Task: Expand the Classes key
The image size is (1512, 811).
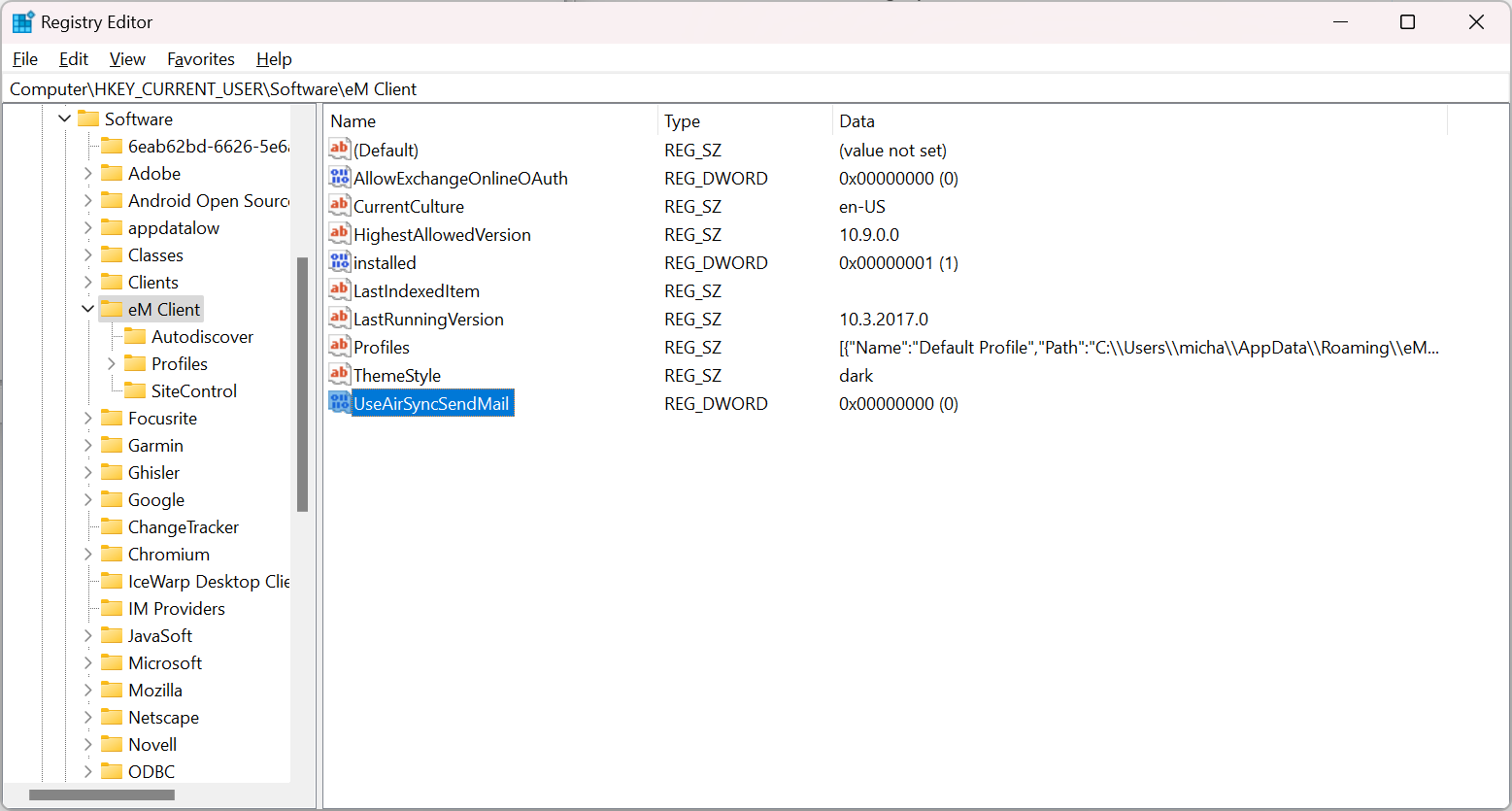Action: [x=88, y=254]
